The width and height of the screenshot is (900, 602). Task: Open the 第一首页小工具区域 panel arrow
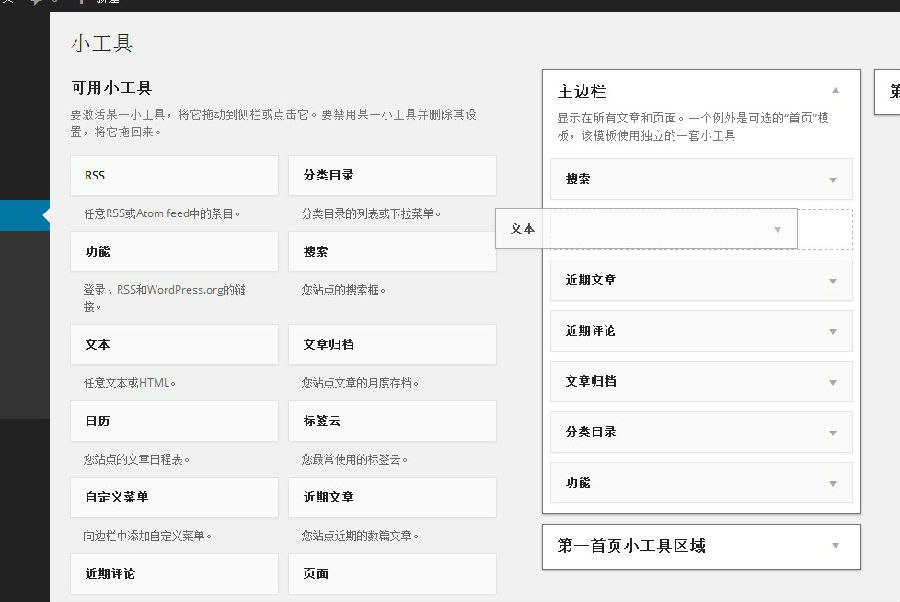[x=835, y=546]
